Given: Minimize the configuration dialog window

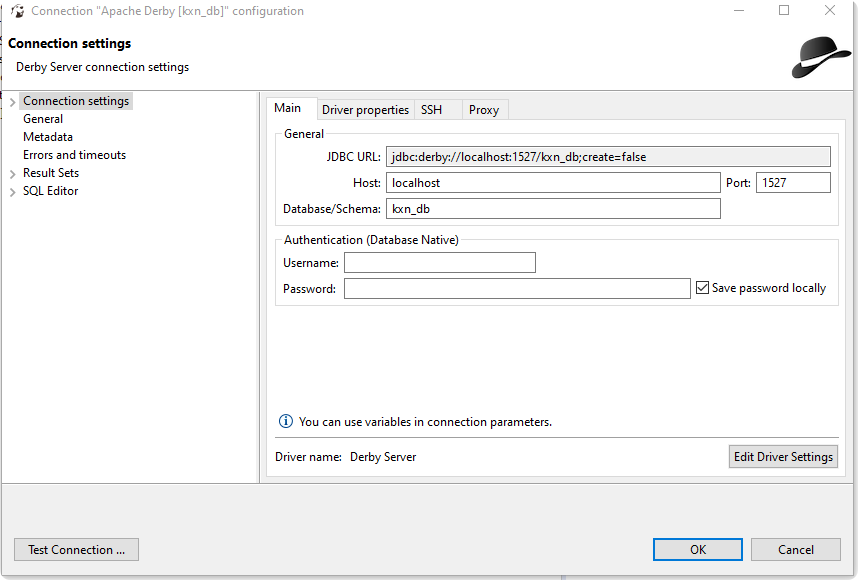Looking at the screenshot, I should [x=739, y=11].
